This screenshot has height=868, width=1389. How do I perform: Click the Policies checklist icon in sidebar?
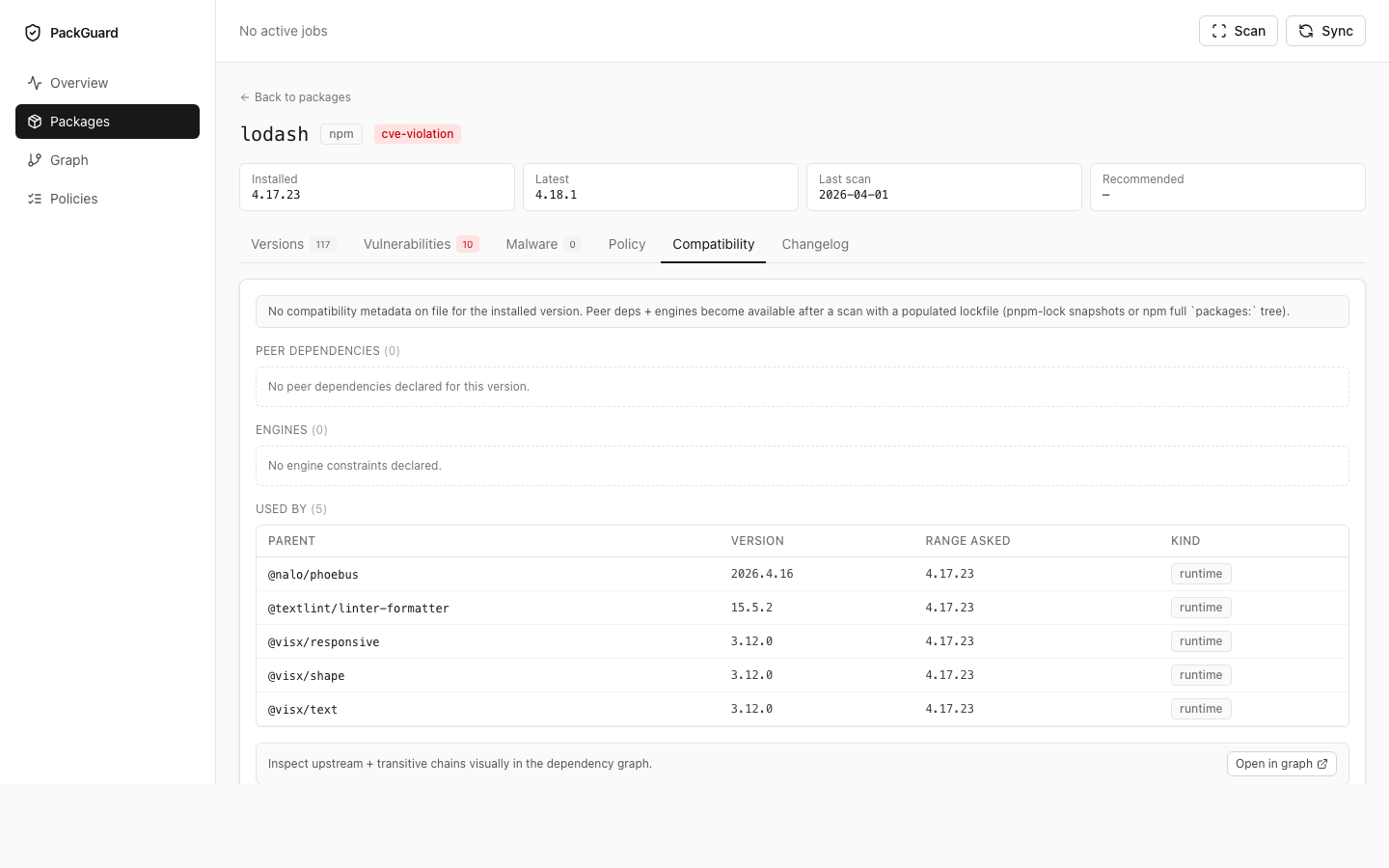35,199
